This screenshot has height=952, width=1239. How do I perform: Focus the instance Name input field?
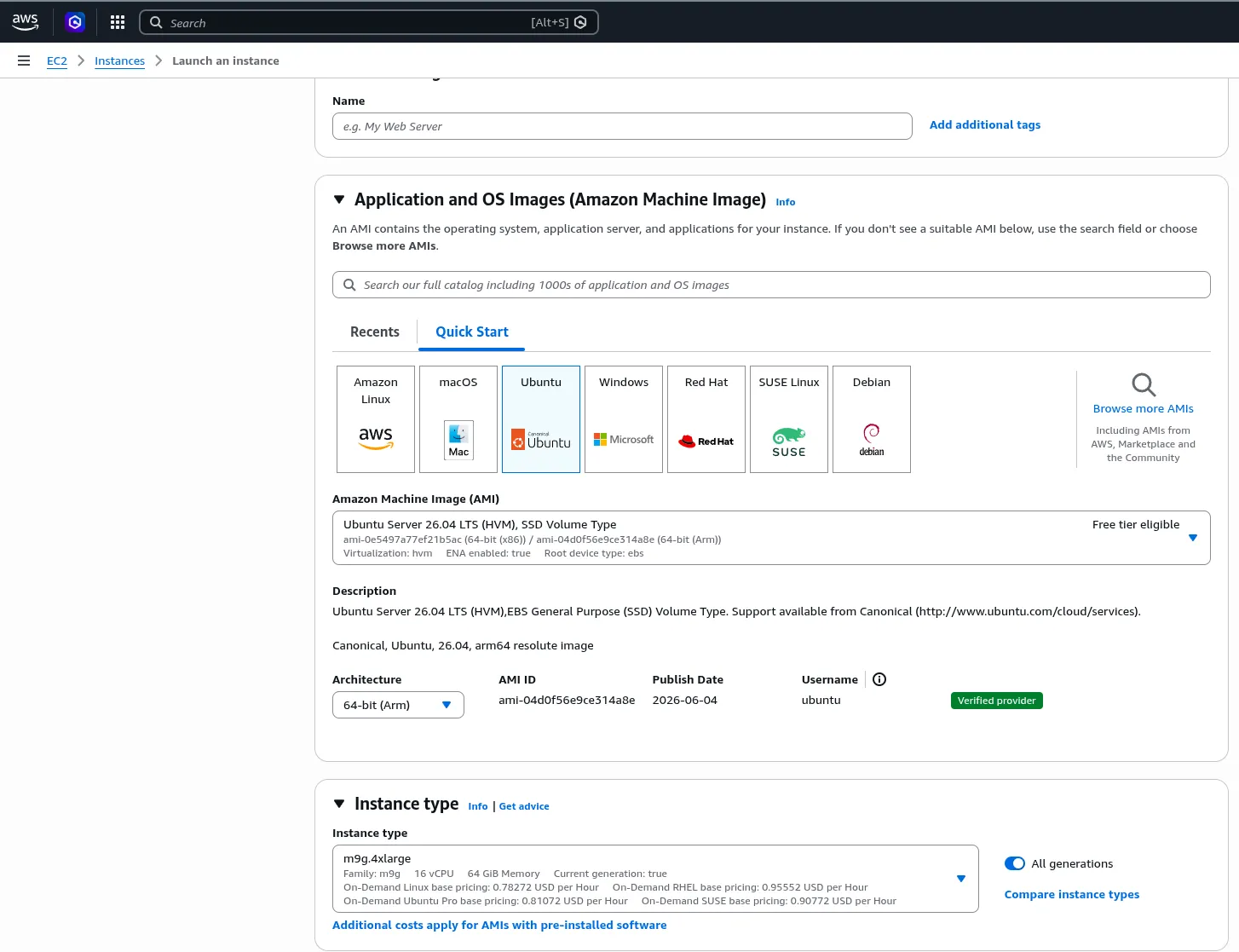point(622,126)
